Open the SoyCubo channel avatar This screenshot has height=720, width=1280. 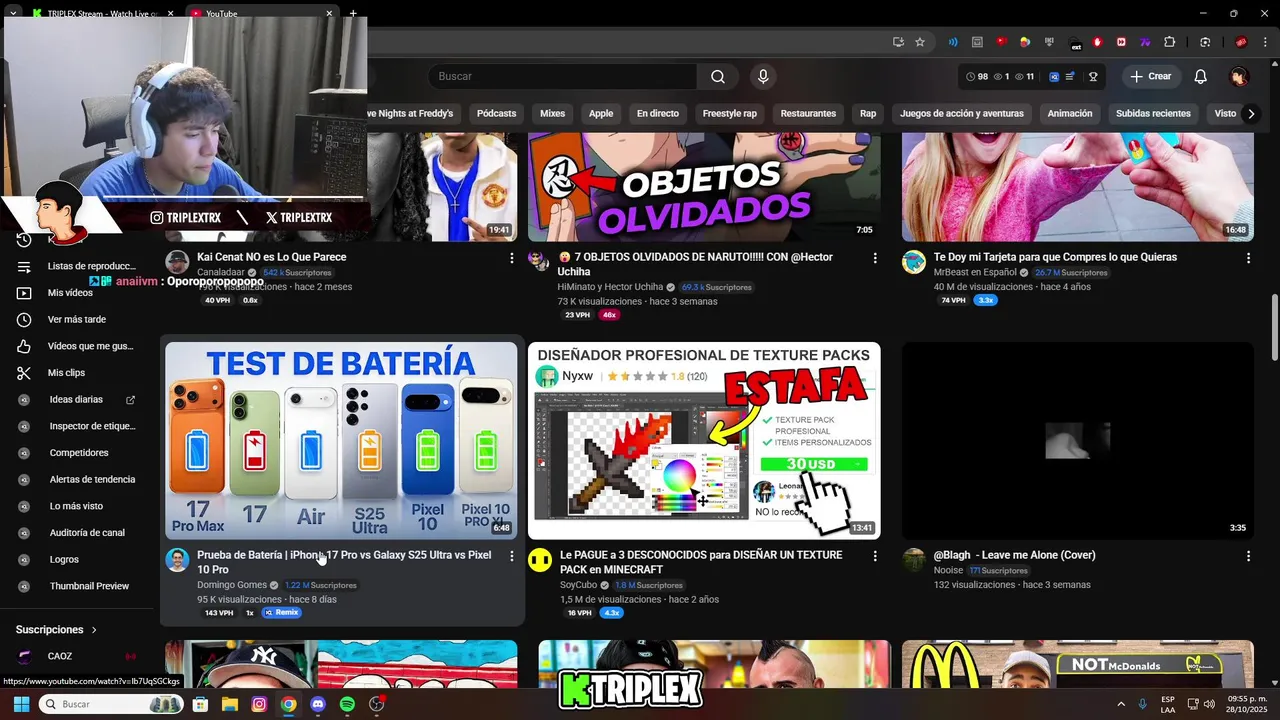pos(540,560)
